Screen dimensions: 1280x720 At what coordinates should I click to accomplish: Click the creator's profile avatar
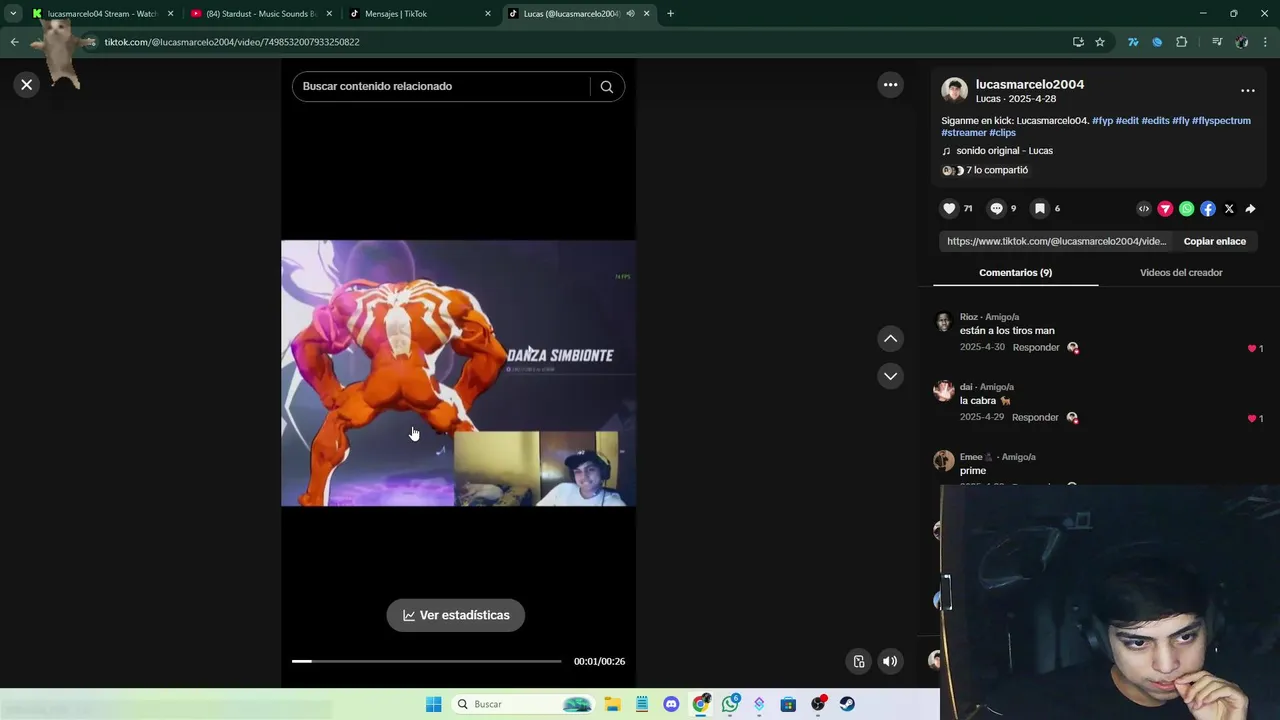pyautogui.click(x=954, y=91)
